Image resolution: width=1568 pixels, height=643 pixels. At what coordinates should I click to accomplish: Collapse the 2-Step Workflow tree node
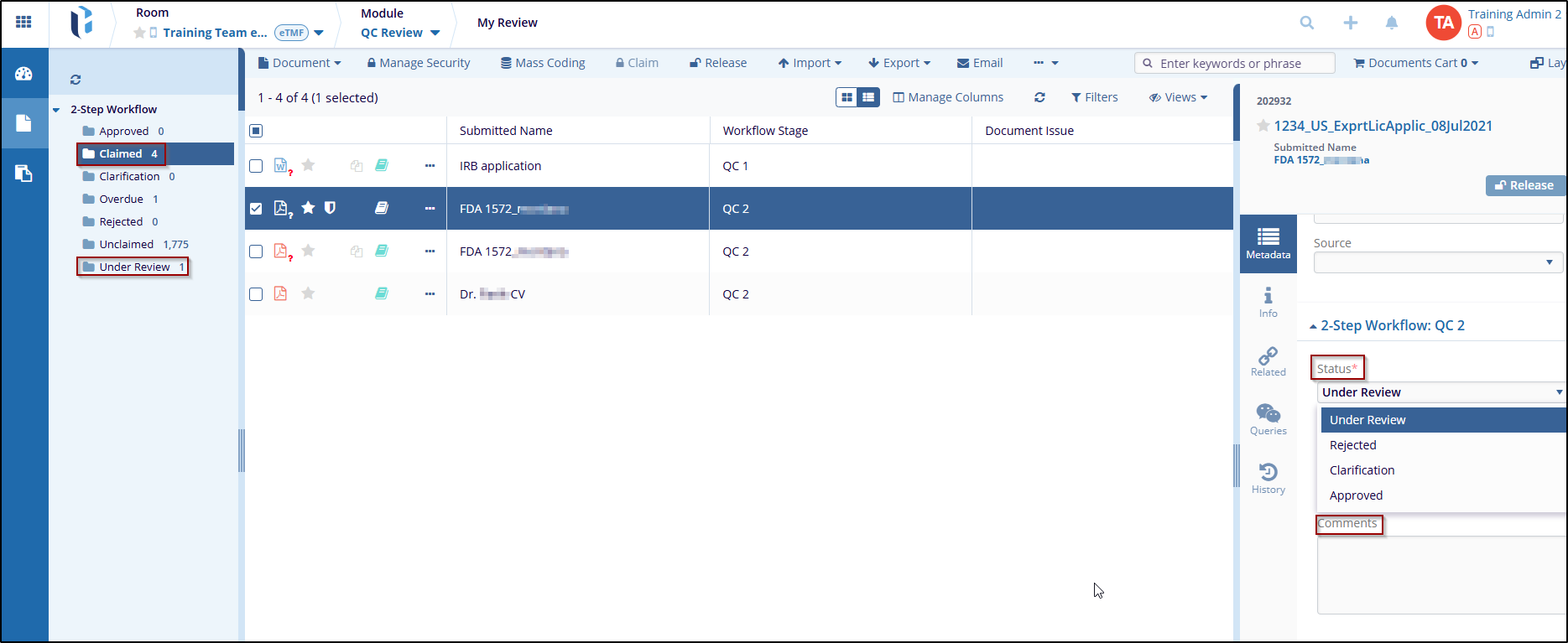[x=56, y=110]
